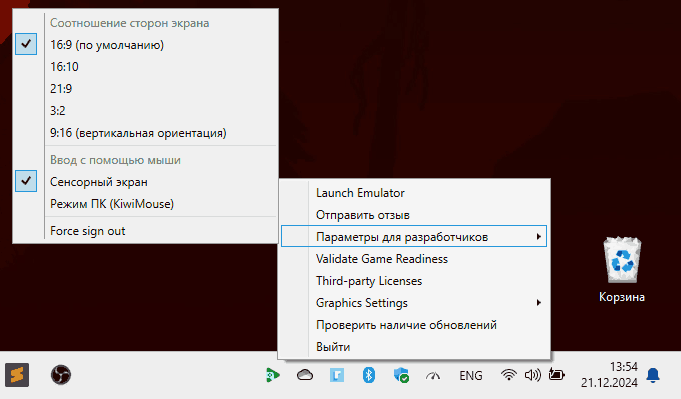The image size is (681, 399).
Task: Choose the 21:9 aspect ratio
Action: click(145, 89)
